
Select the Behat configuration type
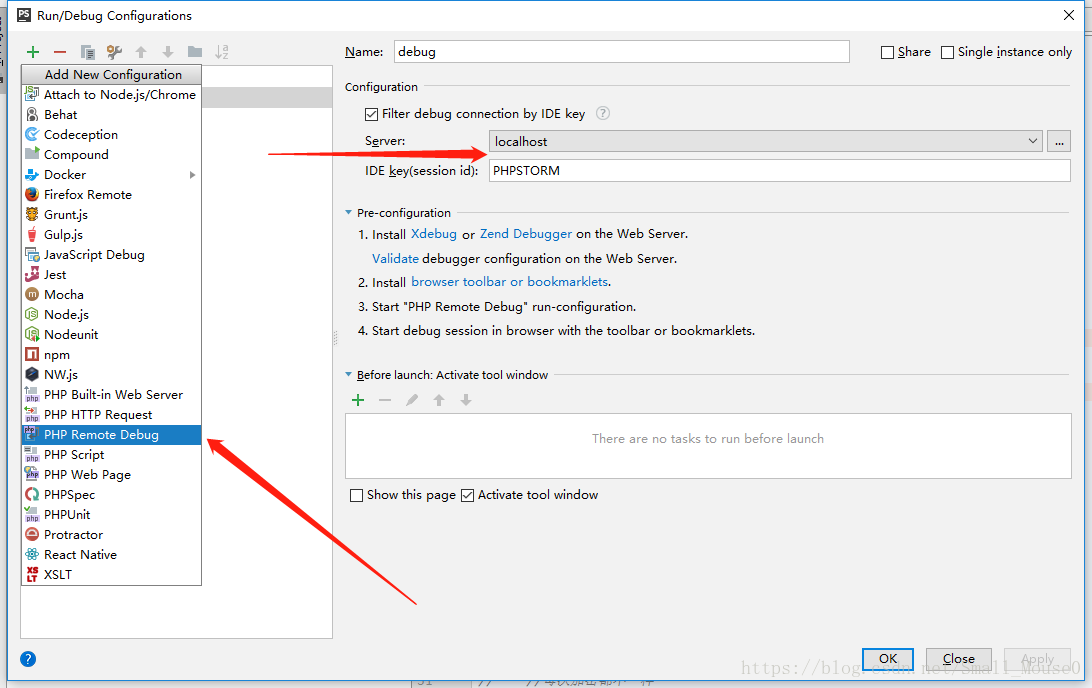click(x=111, y=115)
